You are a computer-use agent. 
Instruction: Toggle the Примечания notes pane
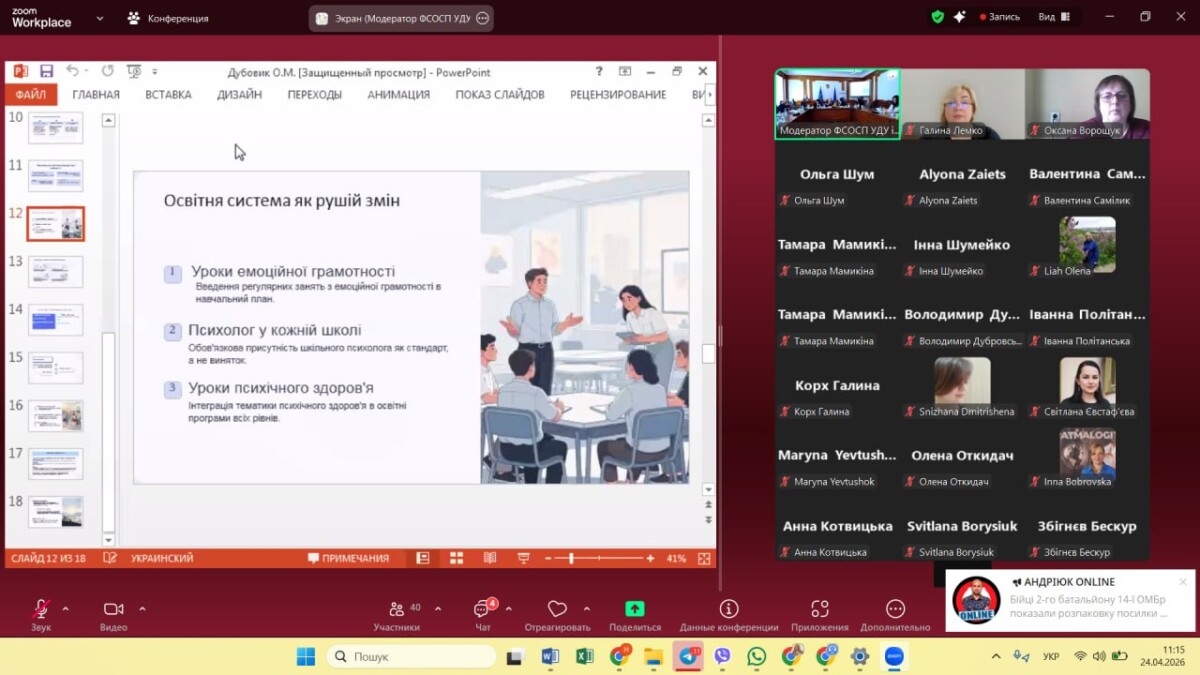[348, 558]
